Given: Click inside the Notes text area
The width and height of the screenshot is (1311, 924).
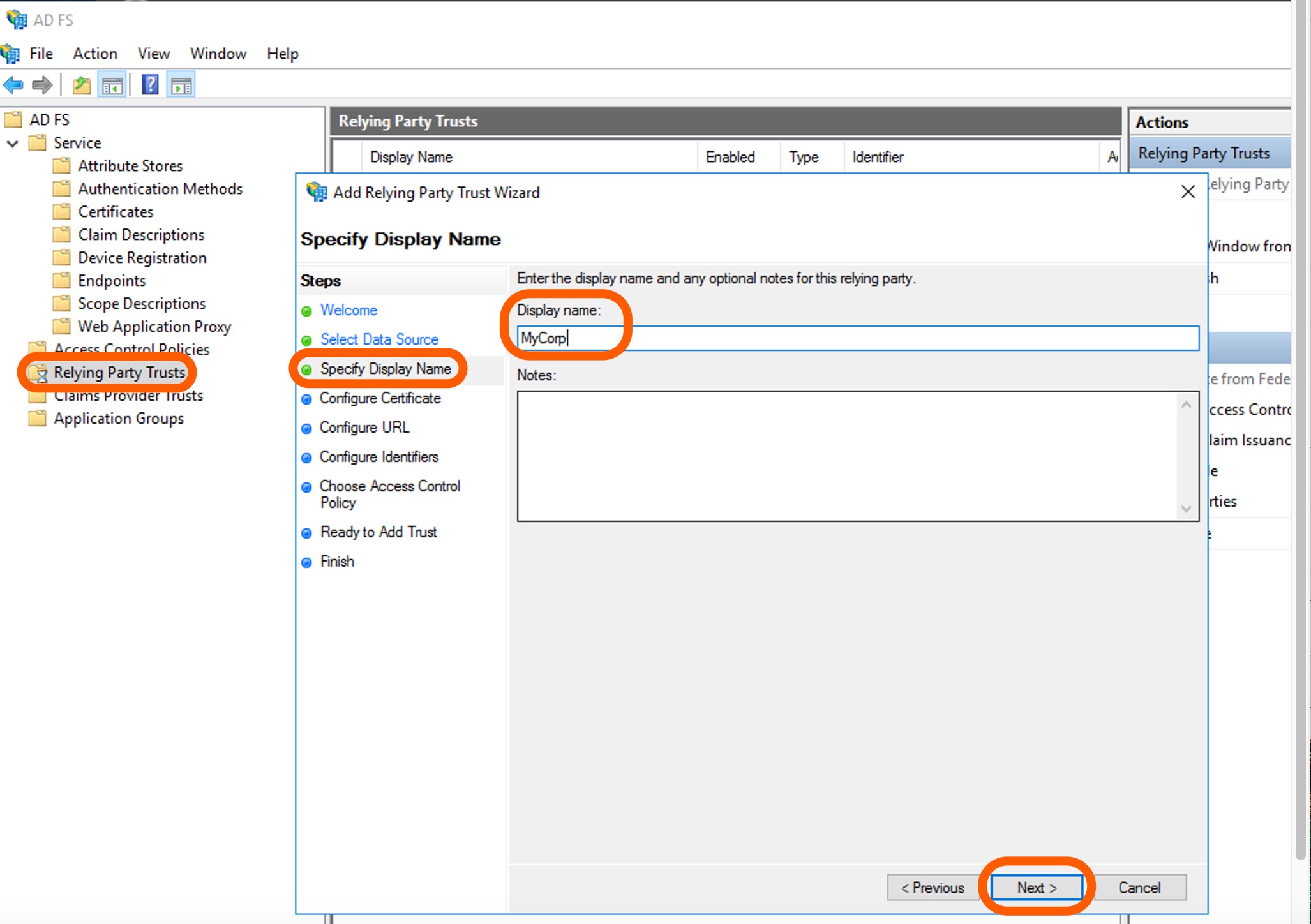Looking at the screenshot, I should coord(849,456).
